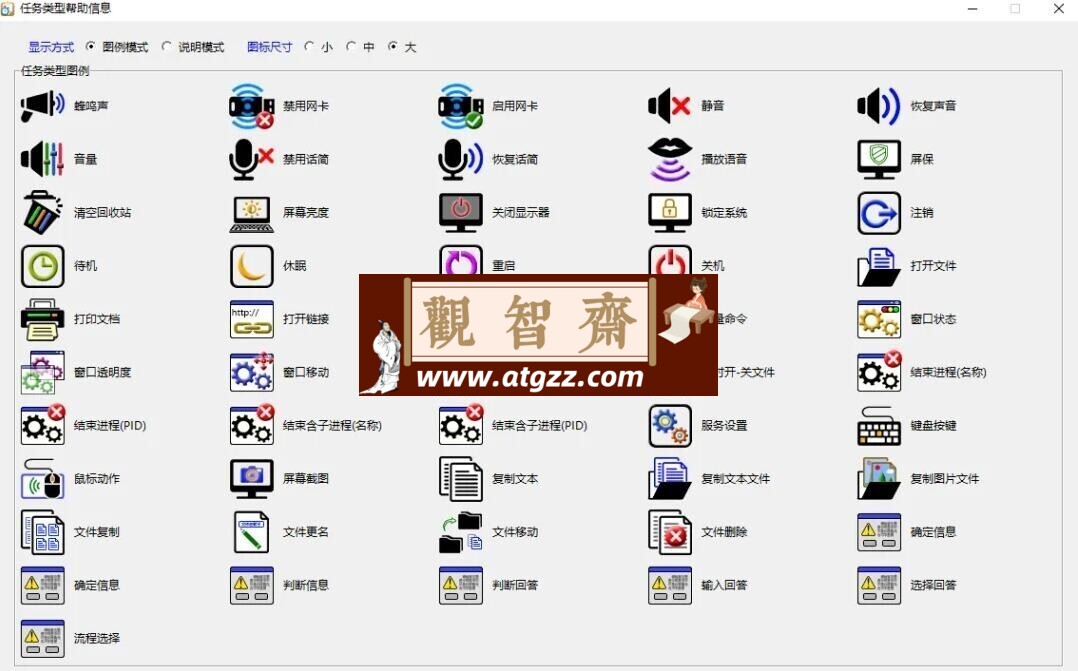Click the 待机 green clock icon
This screenshot has height=671, width=1078.
[x=43, y=266]
